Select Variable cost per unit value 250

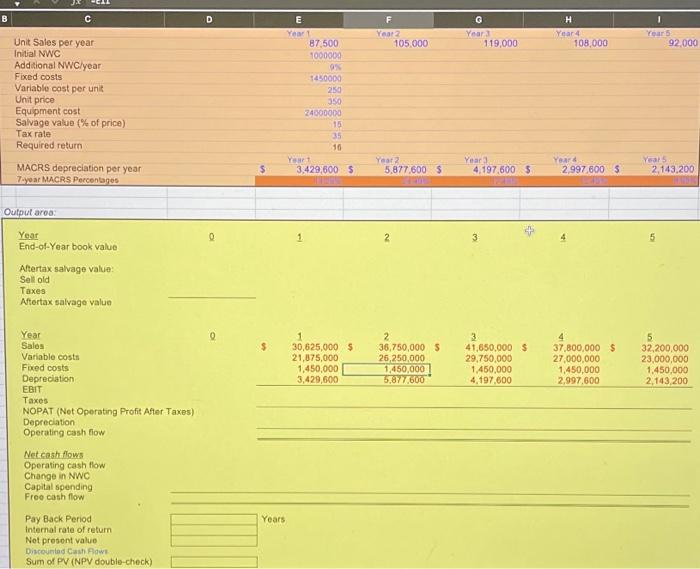point(334,90)
